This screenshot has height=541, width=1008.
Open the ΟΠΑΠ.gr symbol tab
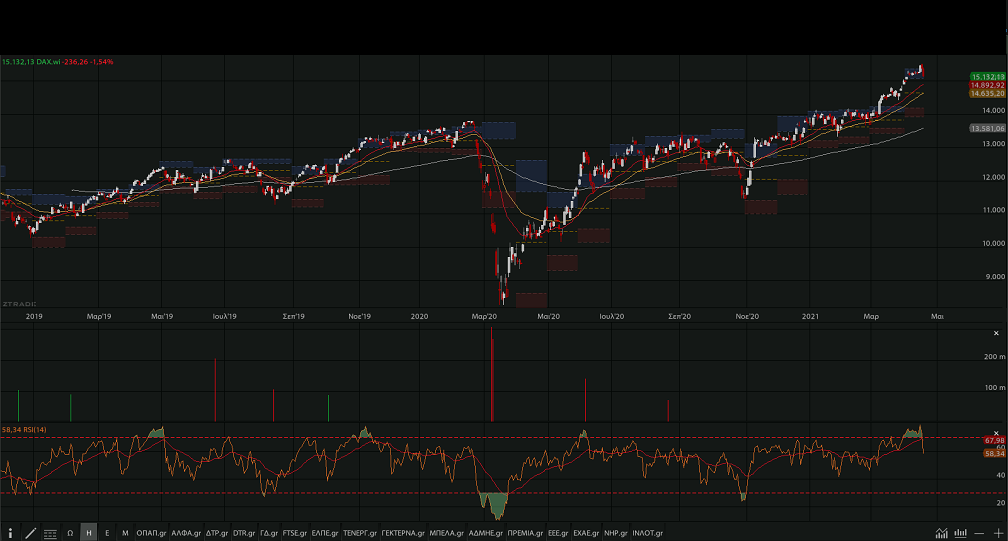[152, 533]
